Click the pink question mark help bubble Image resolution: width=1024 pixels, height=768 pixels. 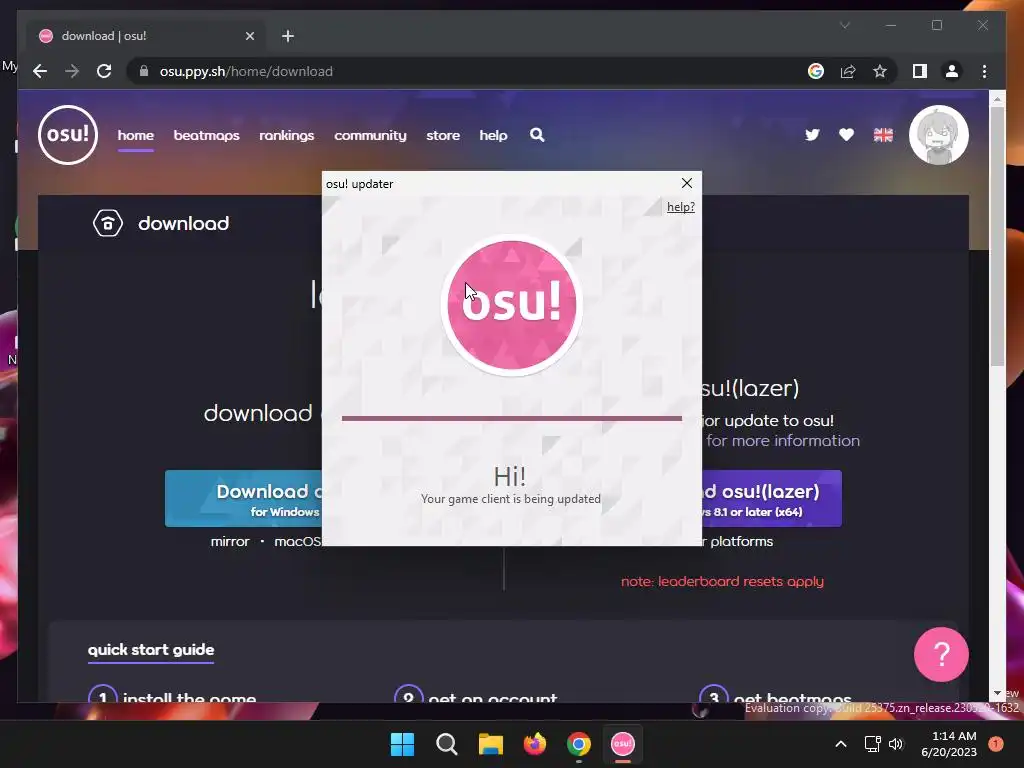[x=941, y=654]
